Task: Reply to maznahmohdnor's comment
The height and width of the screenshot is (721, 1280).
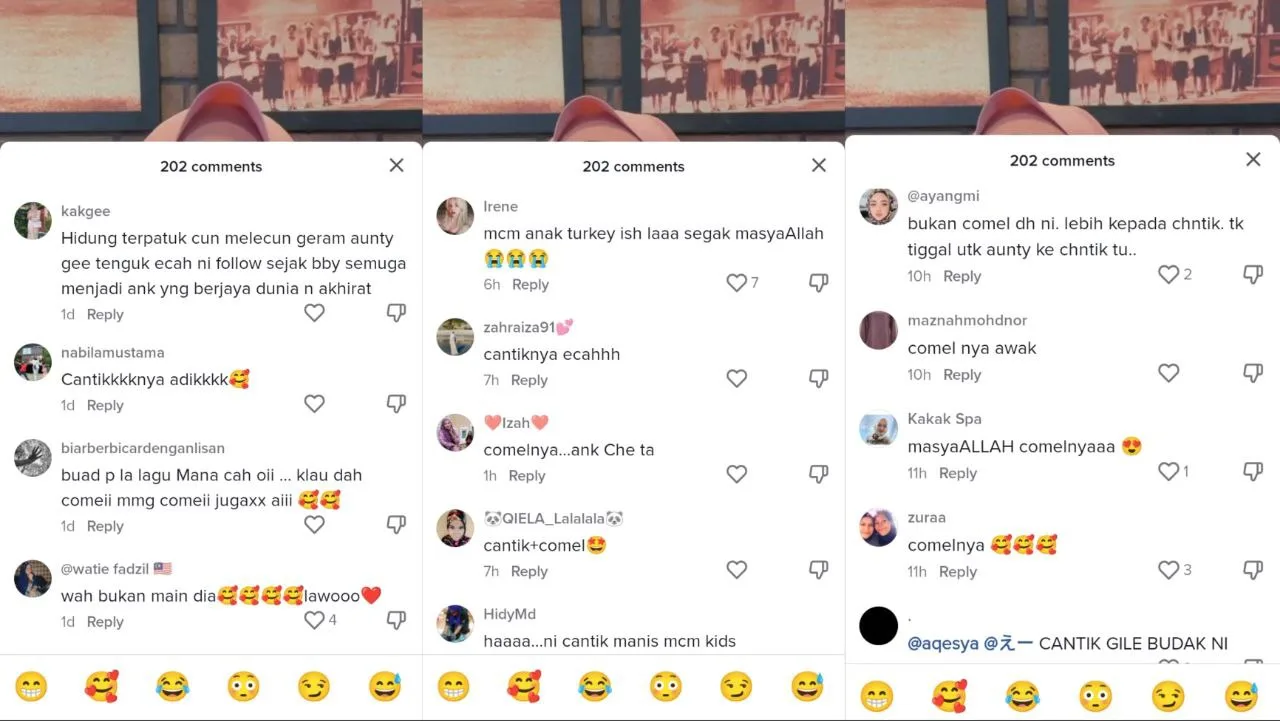Action: [x=962, y=374]
